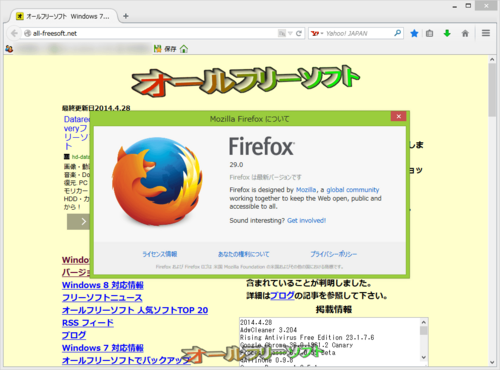Minimize the Firefox window
500x370 pixels.
[x=455, y=6]
